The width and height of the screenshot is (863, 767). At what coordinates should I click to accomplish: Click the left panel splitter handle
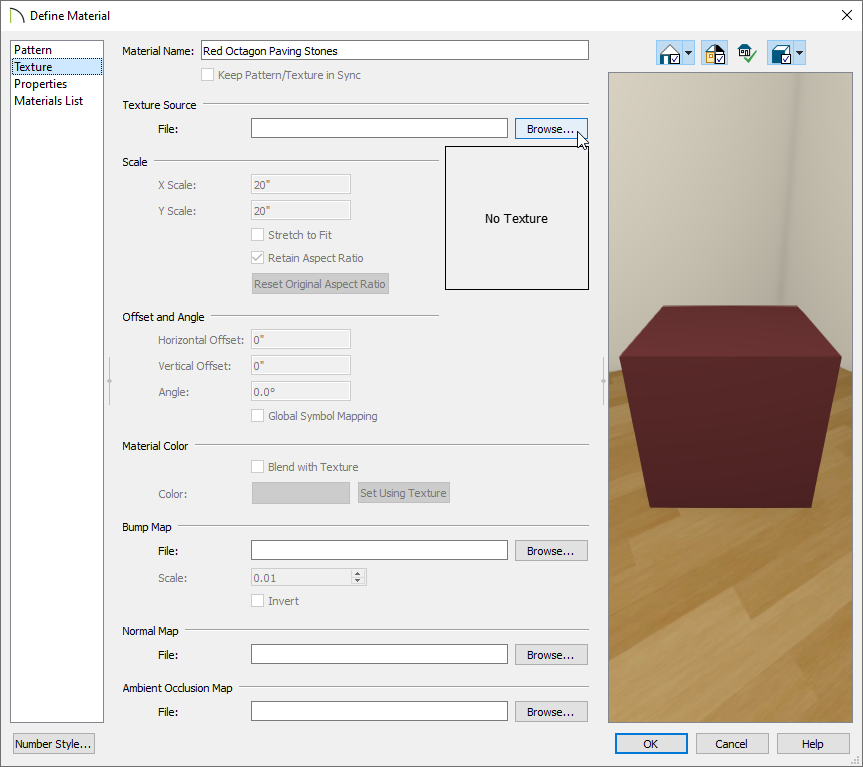(x=109, y=380)
